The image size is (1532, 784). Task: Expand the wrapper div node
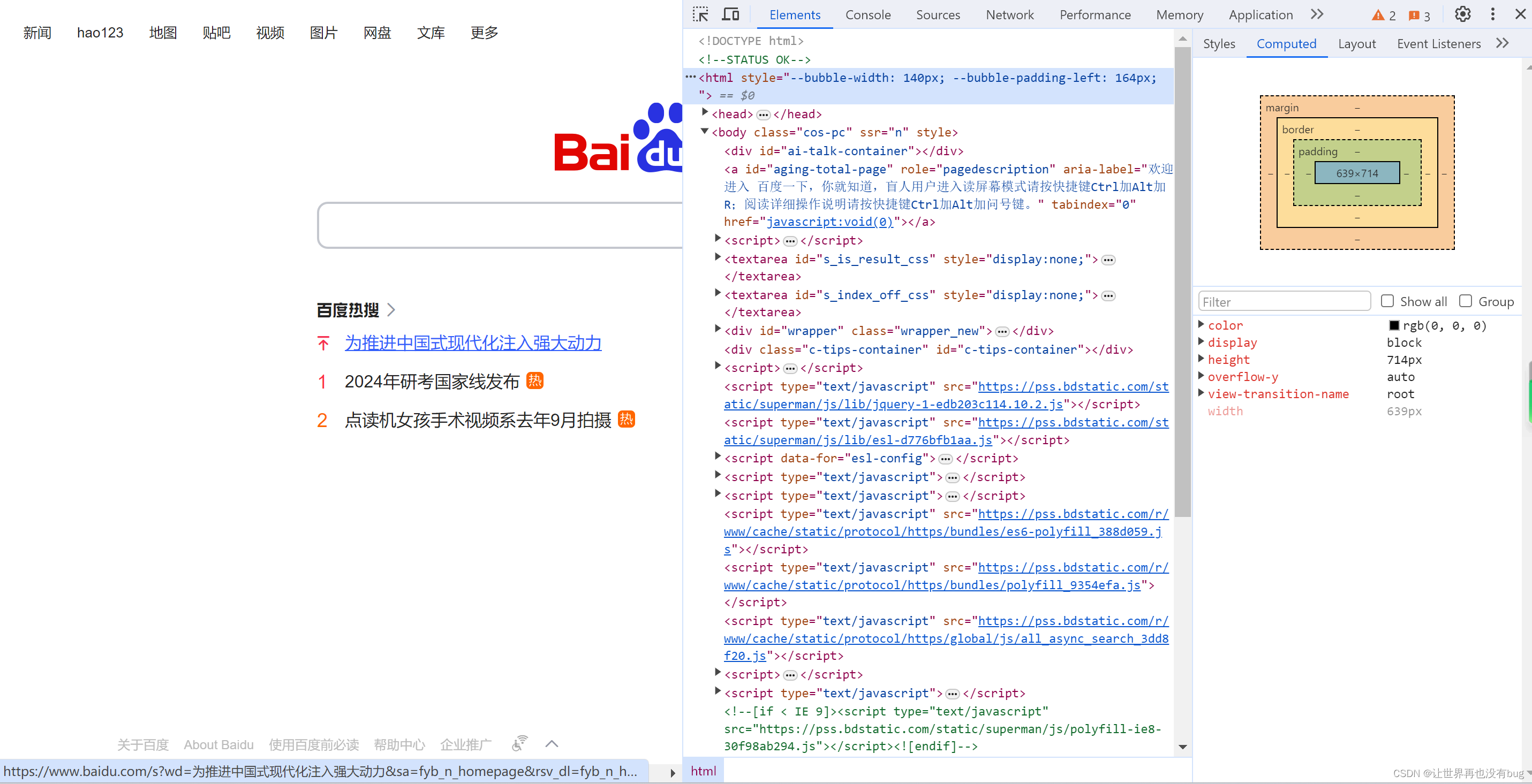718,329
